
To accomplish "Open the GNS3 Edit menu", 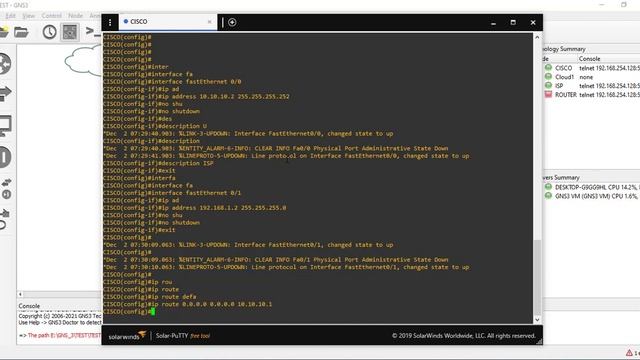I will point(10,16).
